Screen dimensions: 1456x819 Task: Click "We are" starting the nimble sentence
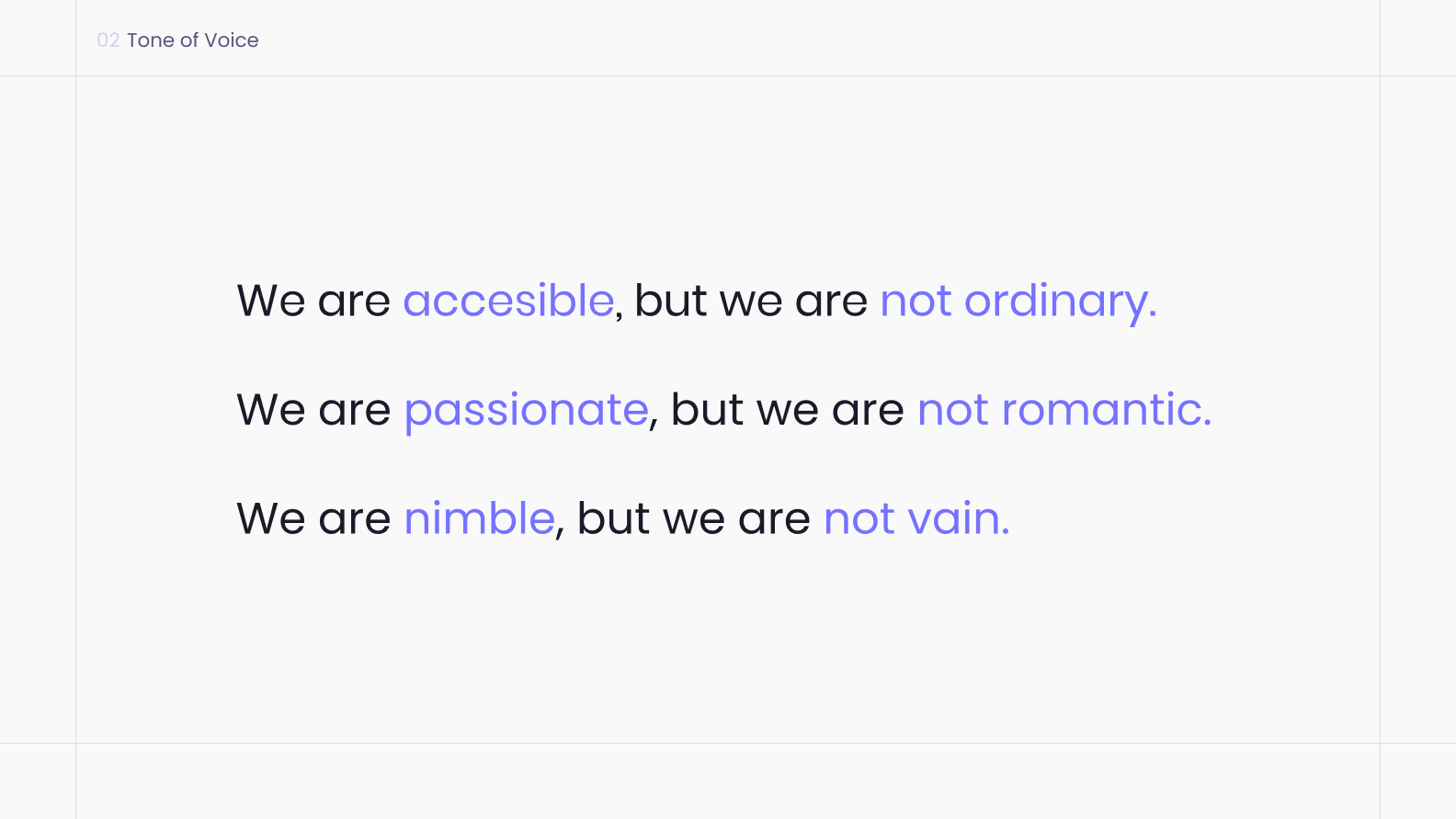(313, 518)
